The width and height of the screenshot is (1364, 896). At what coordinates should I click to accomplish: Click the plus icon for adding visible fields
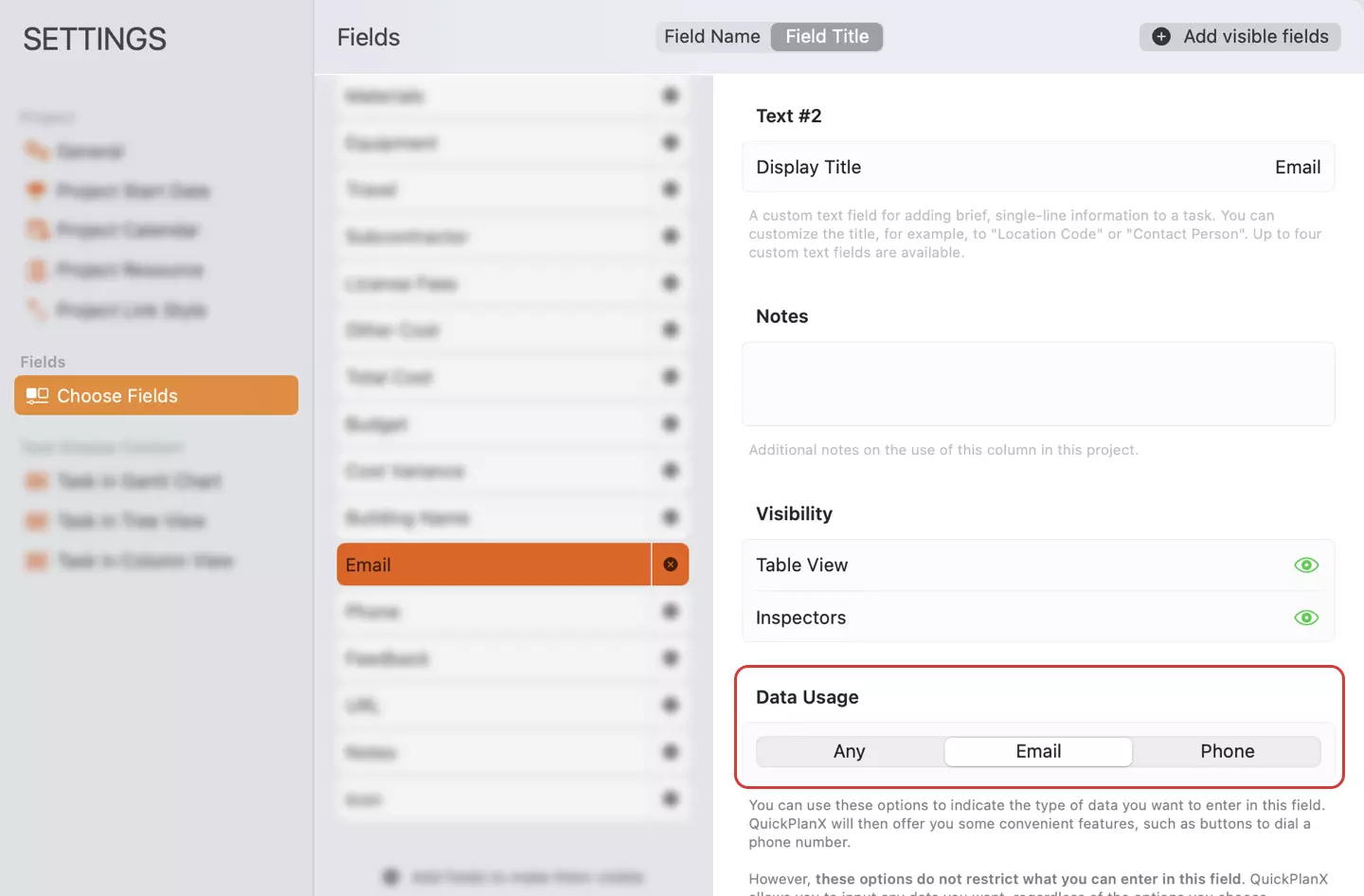coord(1160,36)
